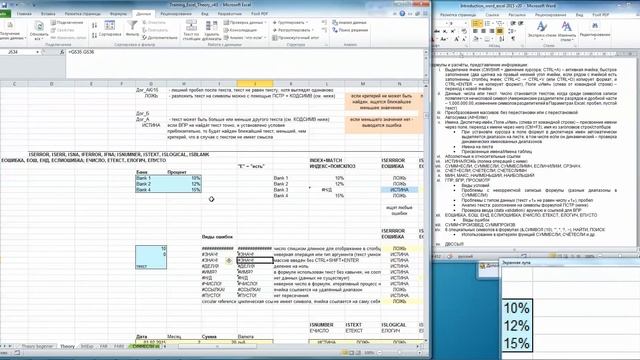Click the Excel horizontal scrollbar thumb
The image size is (640, 360).
tap(217, 347)
